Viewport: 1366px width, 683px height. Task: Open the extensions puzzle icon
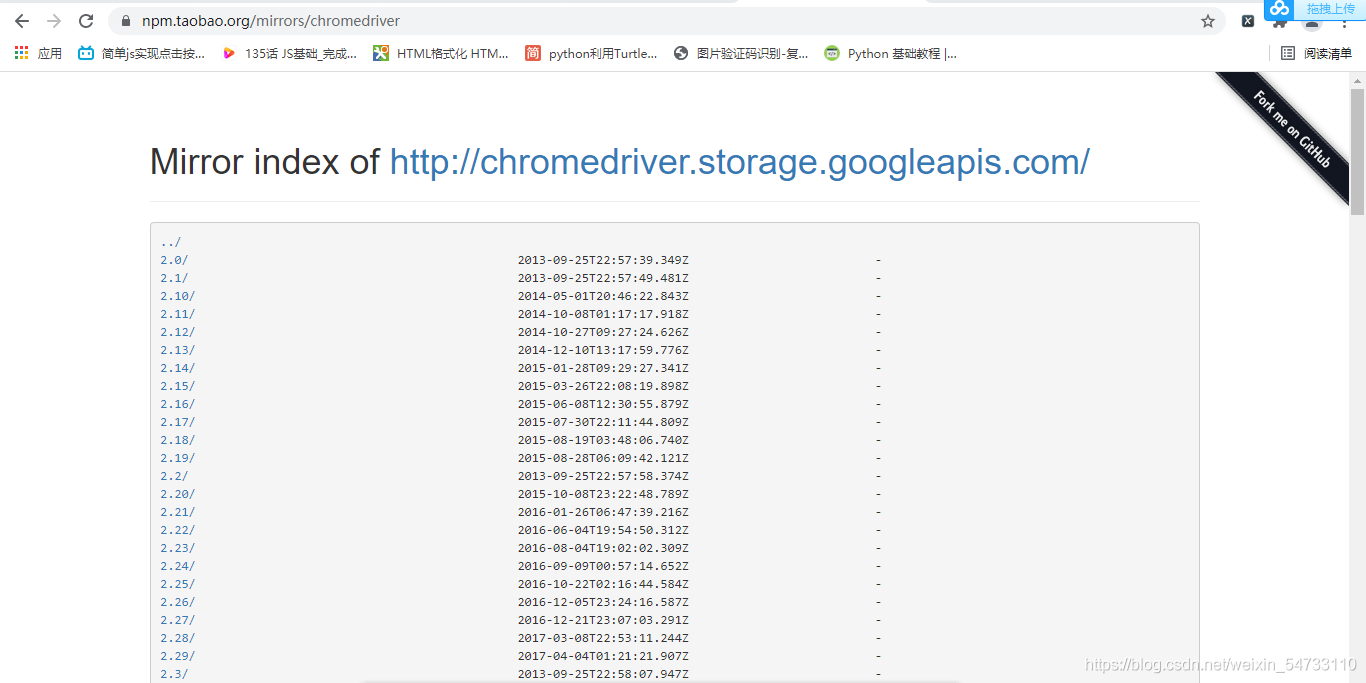click(1279, 22)
